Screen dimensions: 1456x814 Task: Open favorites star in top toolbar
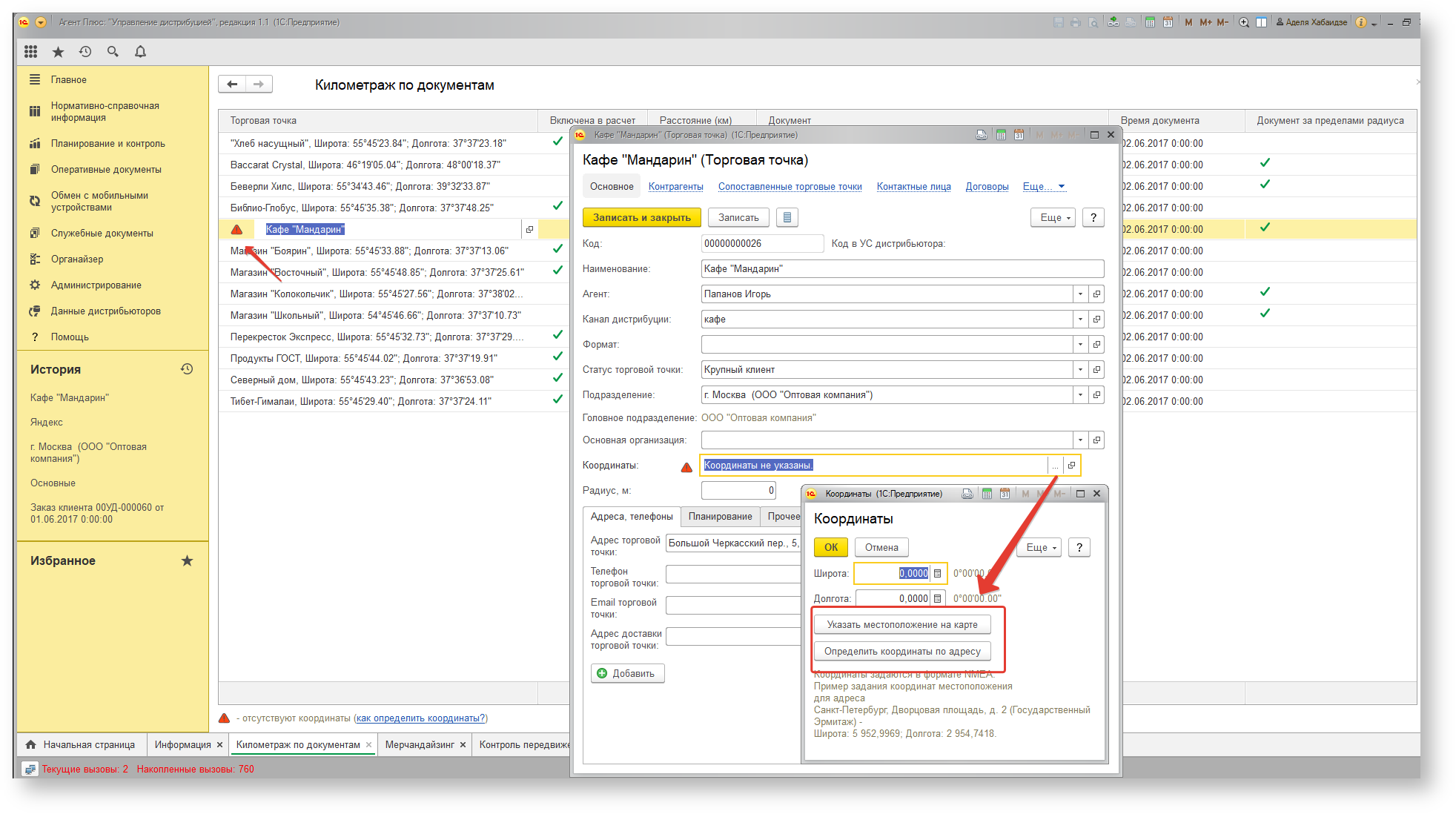click(x=58, y=51)
